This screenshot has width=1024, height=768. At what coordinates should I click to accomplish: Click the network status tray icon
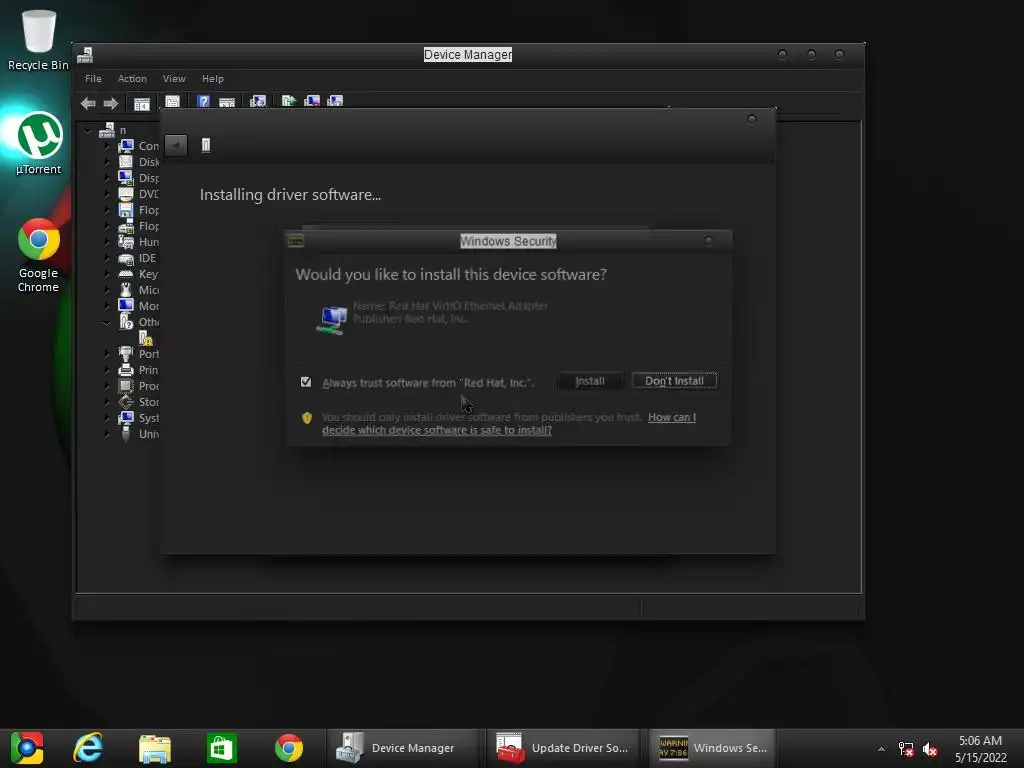tap(906, 749)
